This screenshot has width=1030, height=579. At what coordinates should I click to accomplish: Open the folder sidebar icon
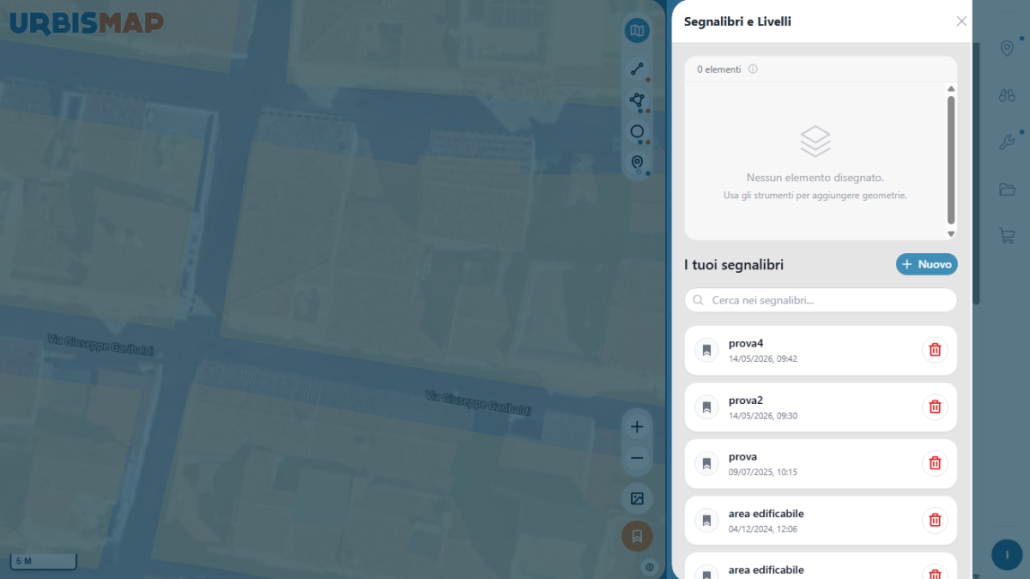[1006, 189]
